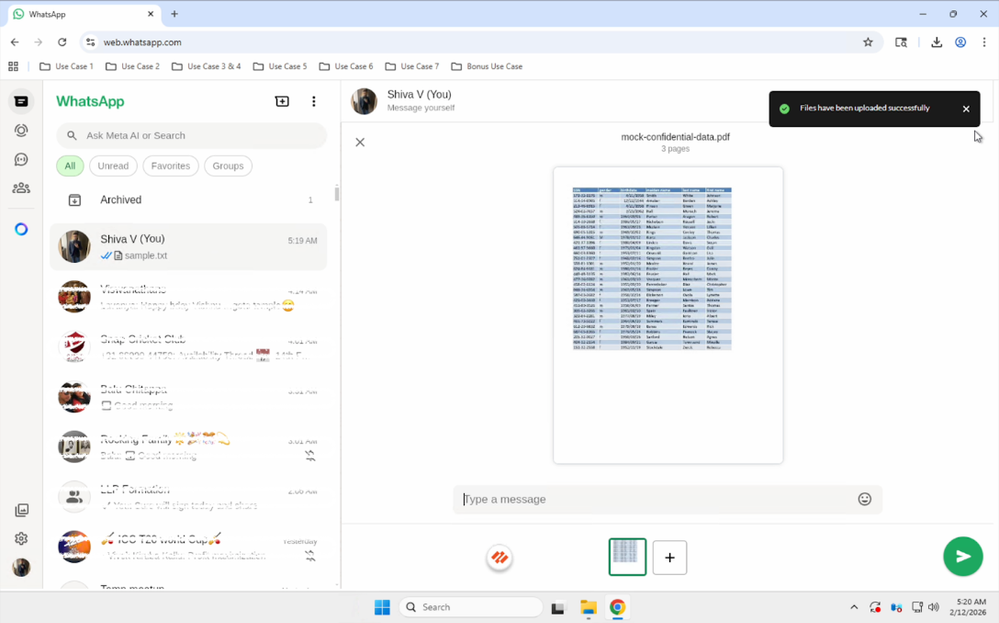Open WhatsApp Settings gear icon

pyautogui.click(x=21, y=539)
